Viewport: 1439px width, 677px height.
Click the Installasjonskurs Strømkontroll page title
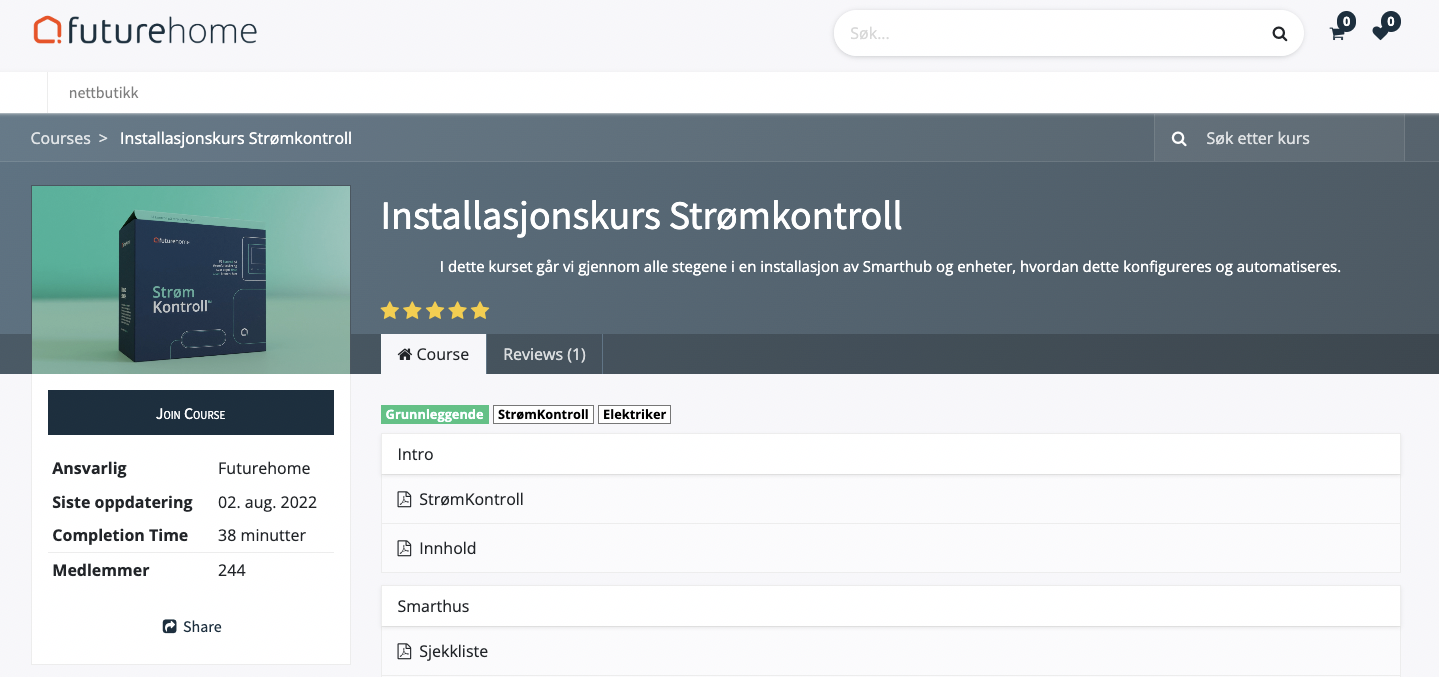[x=642, y=216]
